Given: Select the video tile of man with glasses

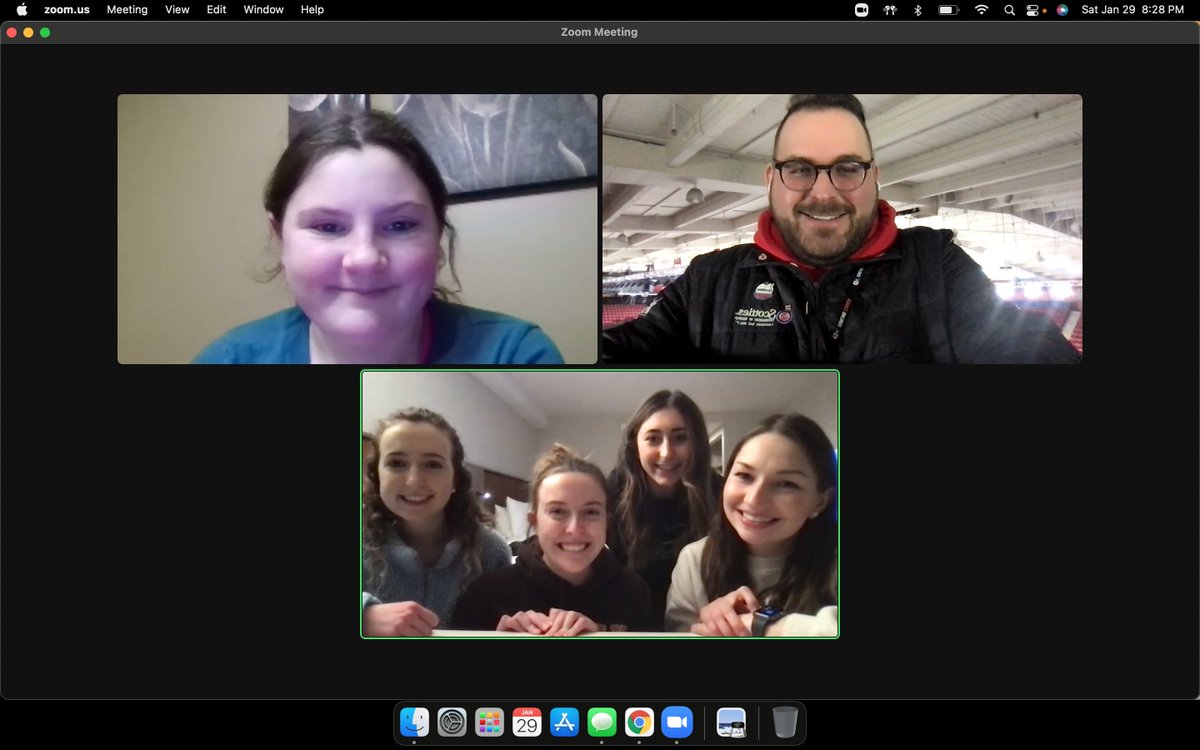Looking at the screenshot, I should [842, 229].
